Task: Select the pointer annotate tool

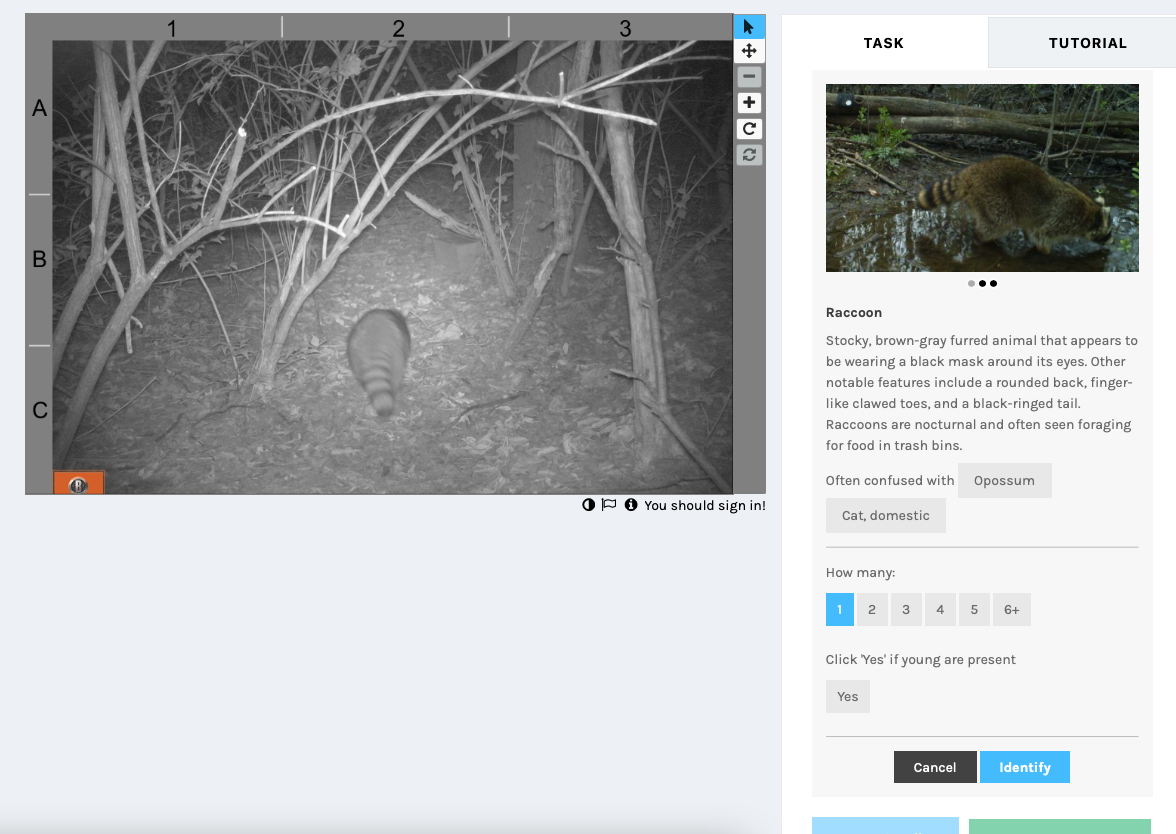Action: coord(748,26)
